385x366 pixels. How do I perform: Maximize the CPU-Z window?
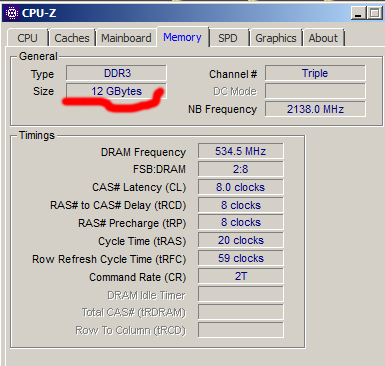[x=374, y=13]
